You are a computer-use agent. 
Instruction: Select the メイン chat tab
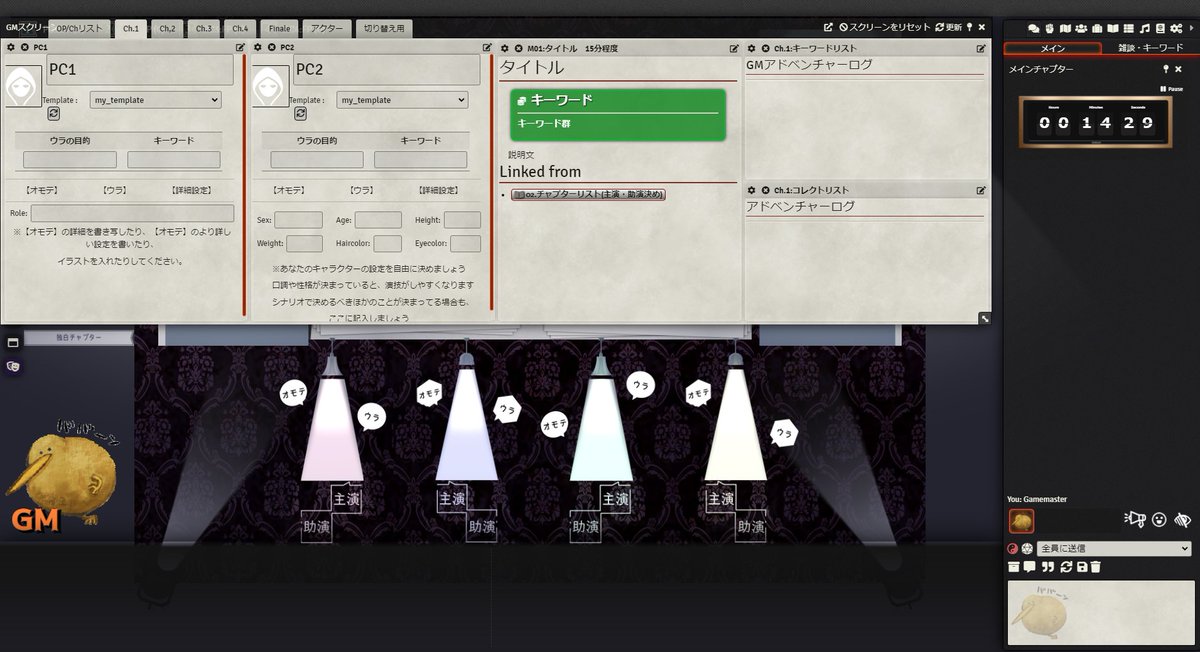(1053, 48)
